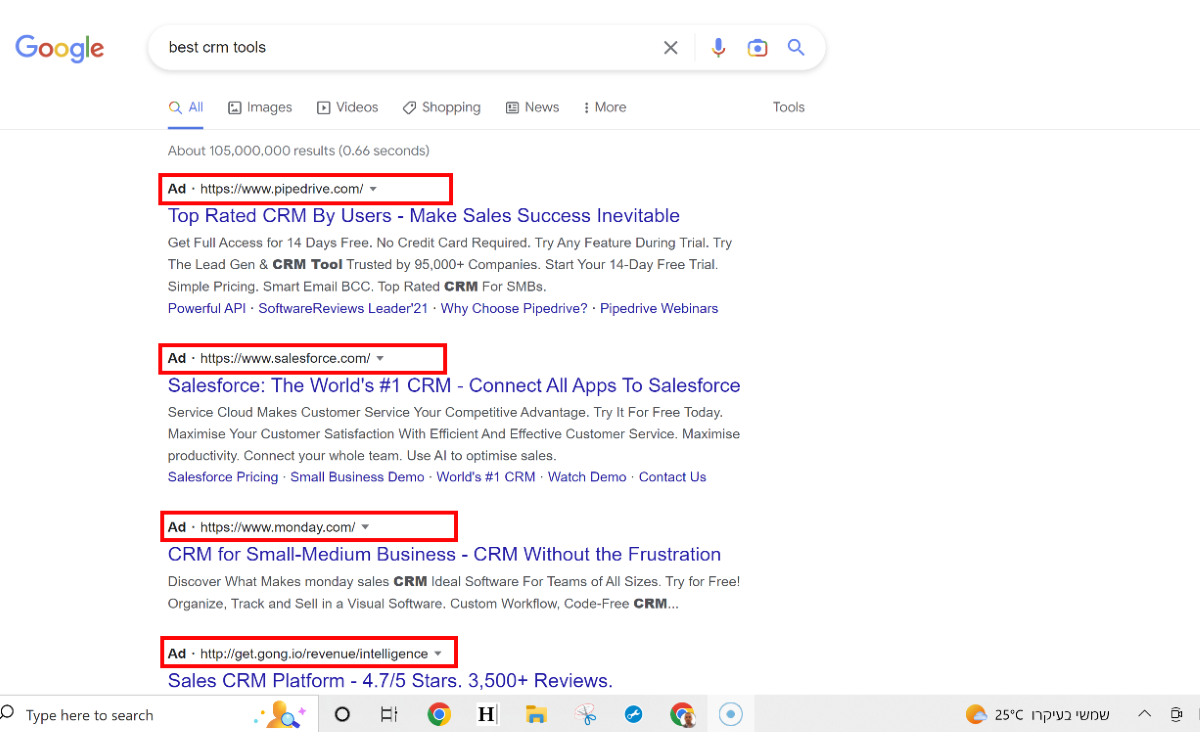The image size is (1200, 732).
Task: Click the http://get.gong.io/revenue/intelligence ad URL
Action: (314, 654)
